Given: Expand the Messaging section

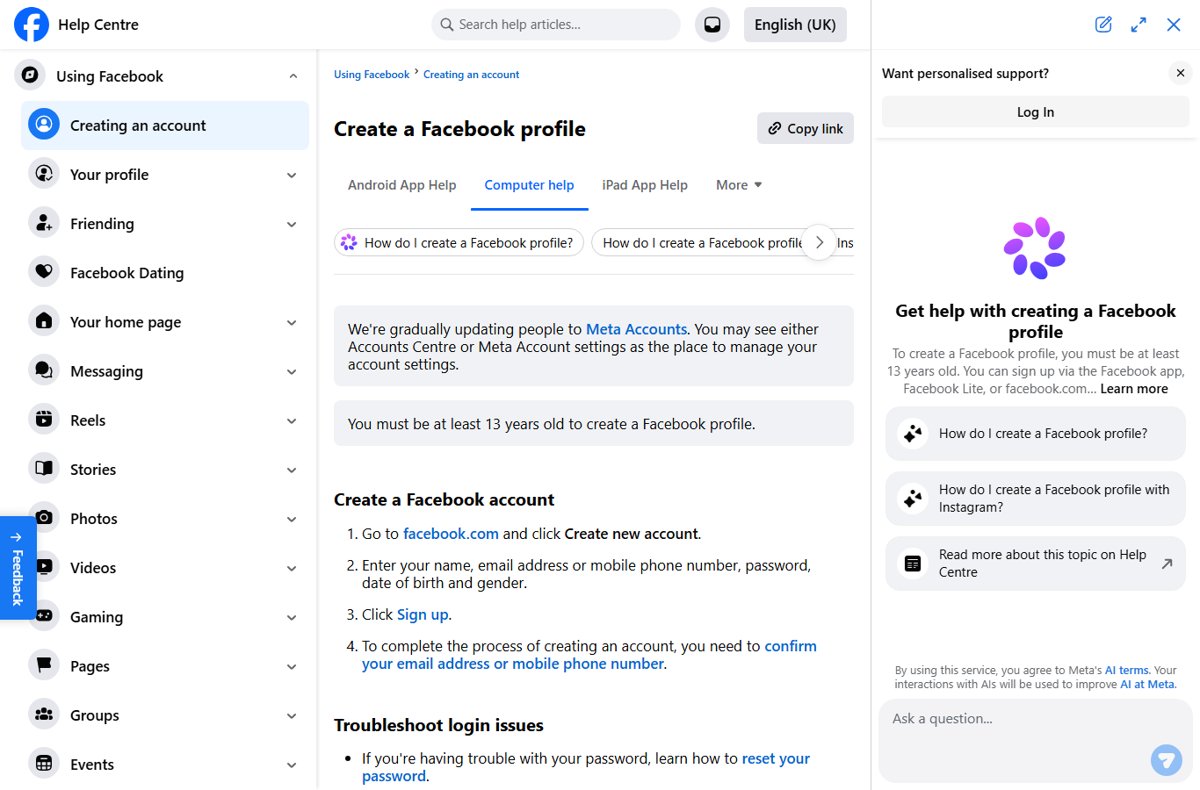Looking at the screenshot, I should coord(291,371).
